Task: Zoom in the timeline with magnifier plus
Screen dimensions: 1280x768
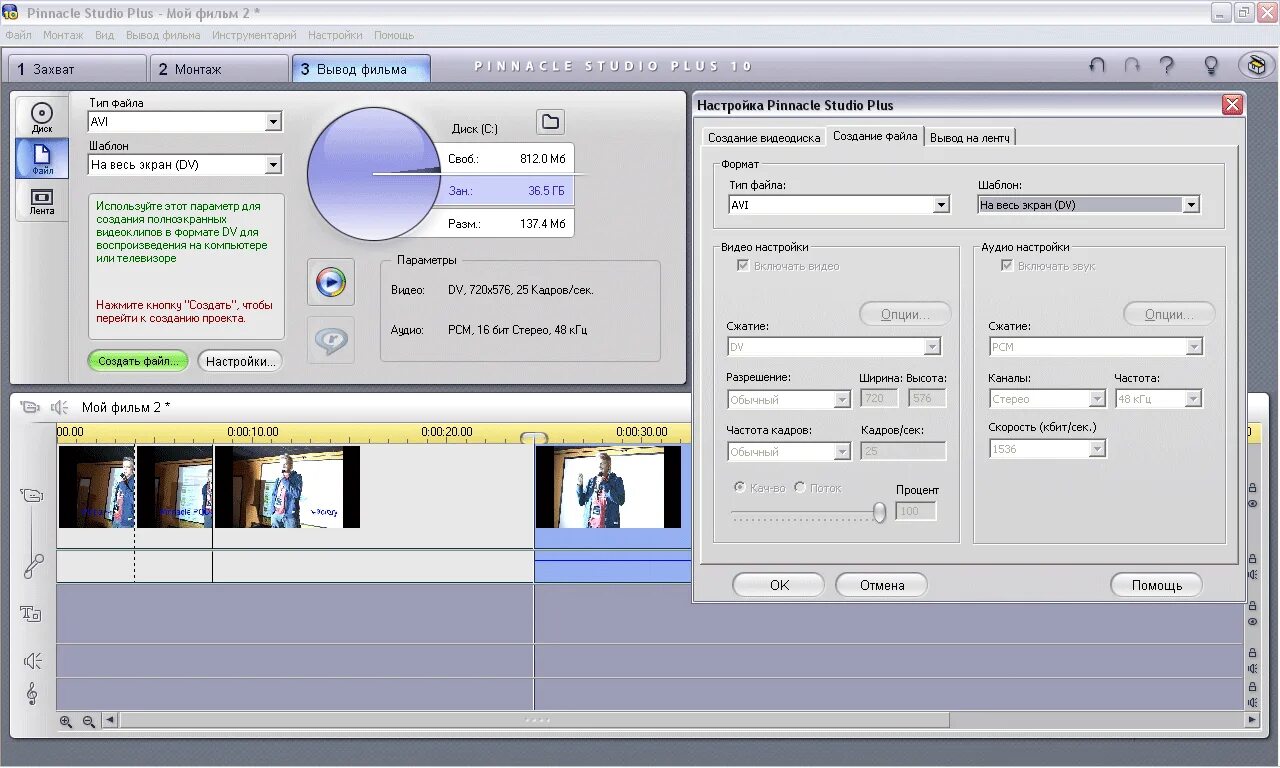Action: 66,721
